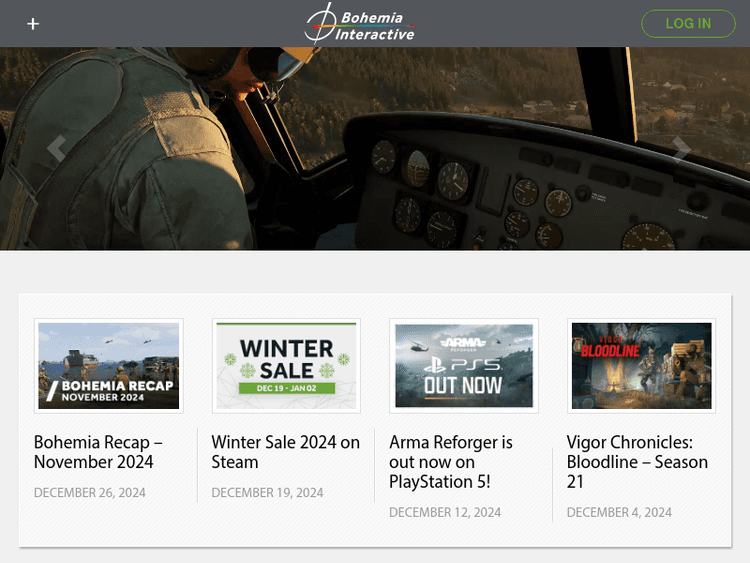Open Vigor Chronicles: Bloodline Season 21 headline
The height and width of the screenshot is (563, 750).
(637, 462)
